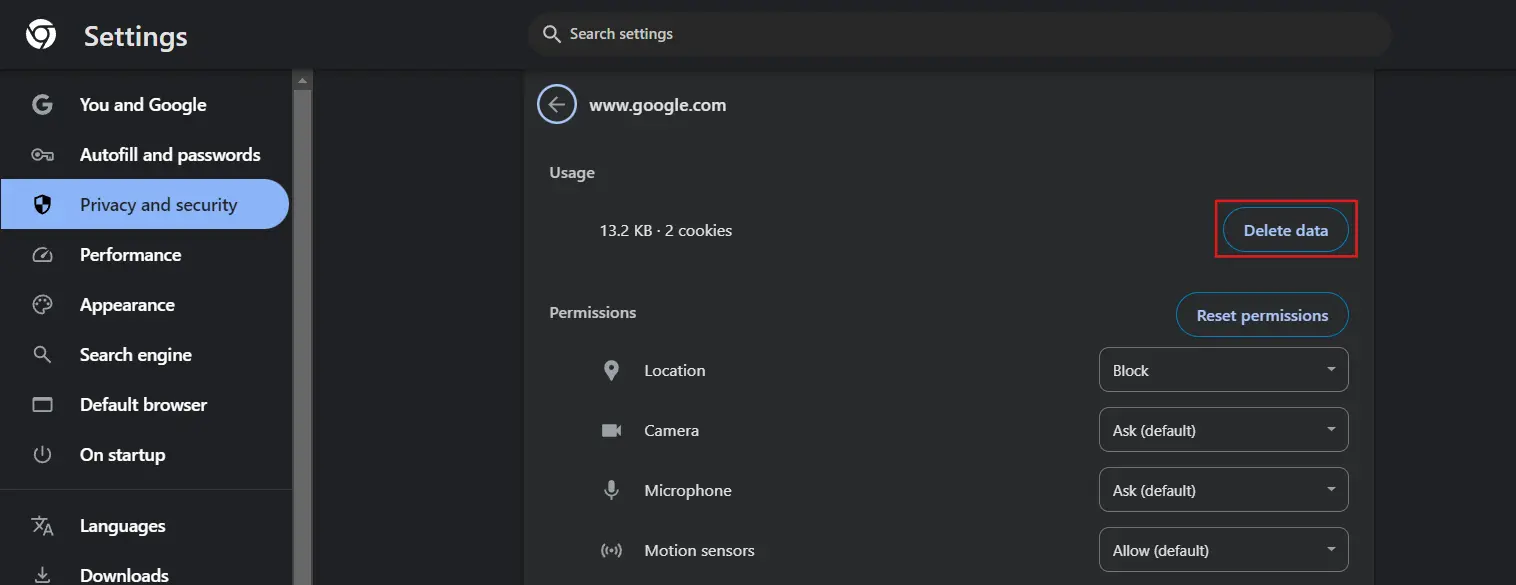
Task: Click the Languages translate icon
Action: (42, 526)
